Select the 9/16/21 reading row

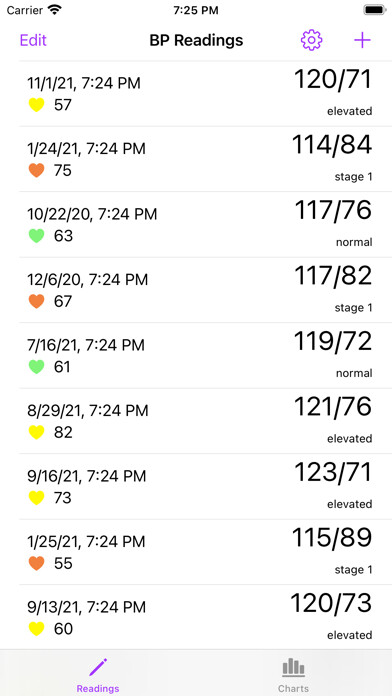click(196, 486)
